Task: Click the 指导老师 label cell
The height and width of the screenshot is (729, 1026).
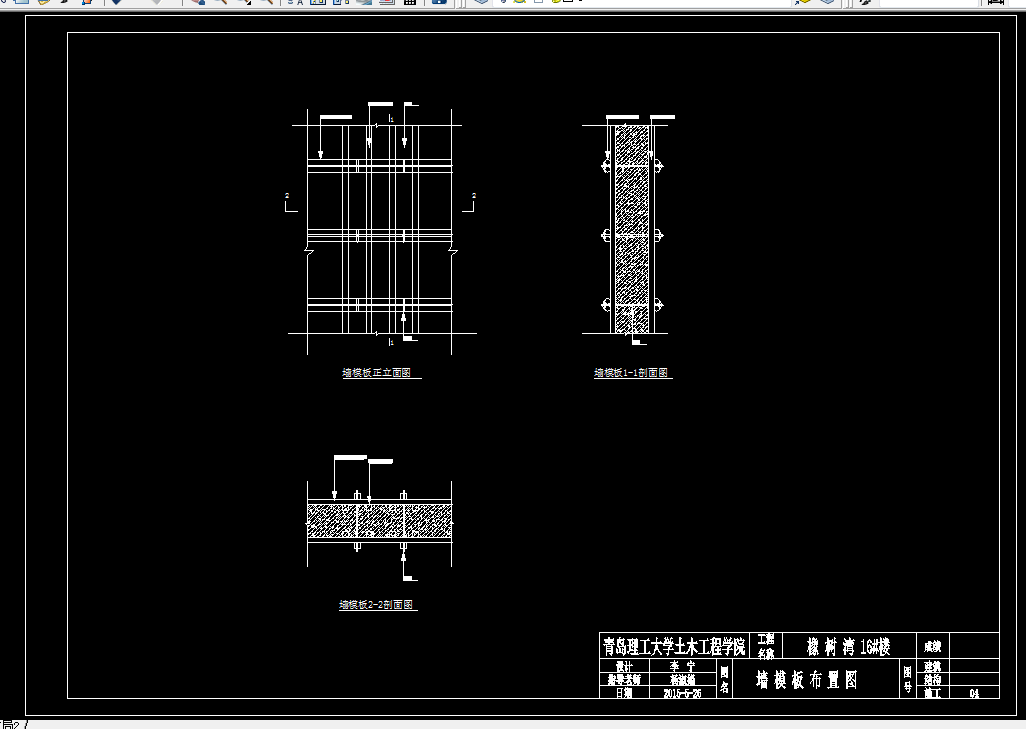Action: [624, 679]
